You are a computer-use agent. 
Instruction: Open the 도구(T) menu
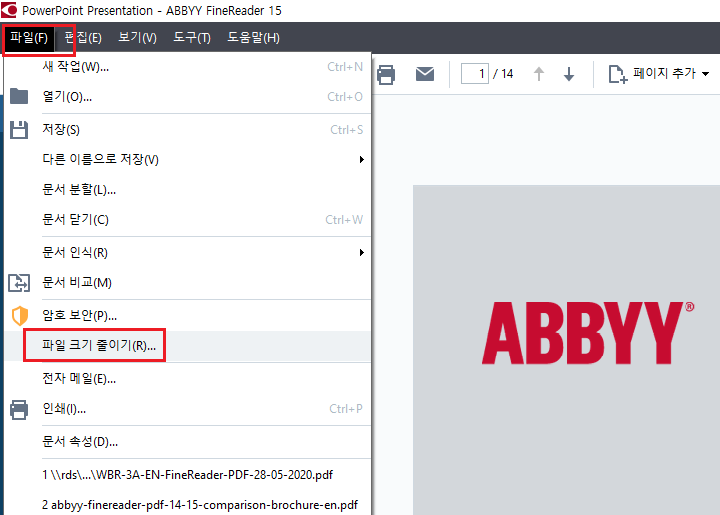192,38
